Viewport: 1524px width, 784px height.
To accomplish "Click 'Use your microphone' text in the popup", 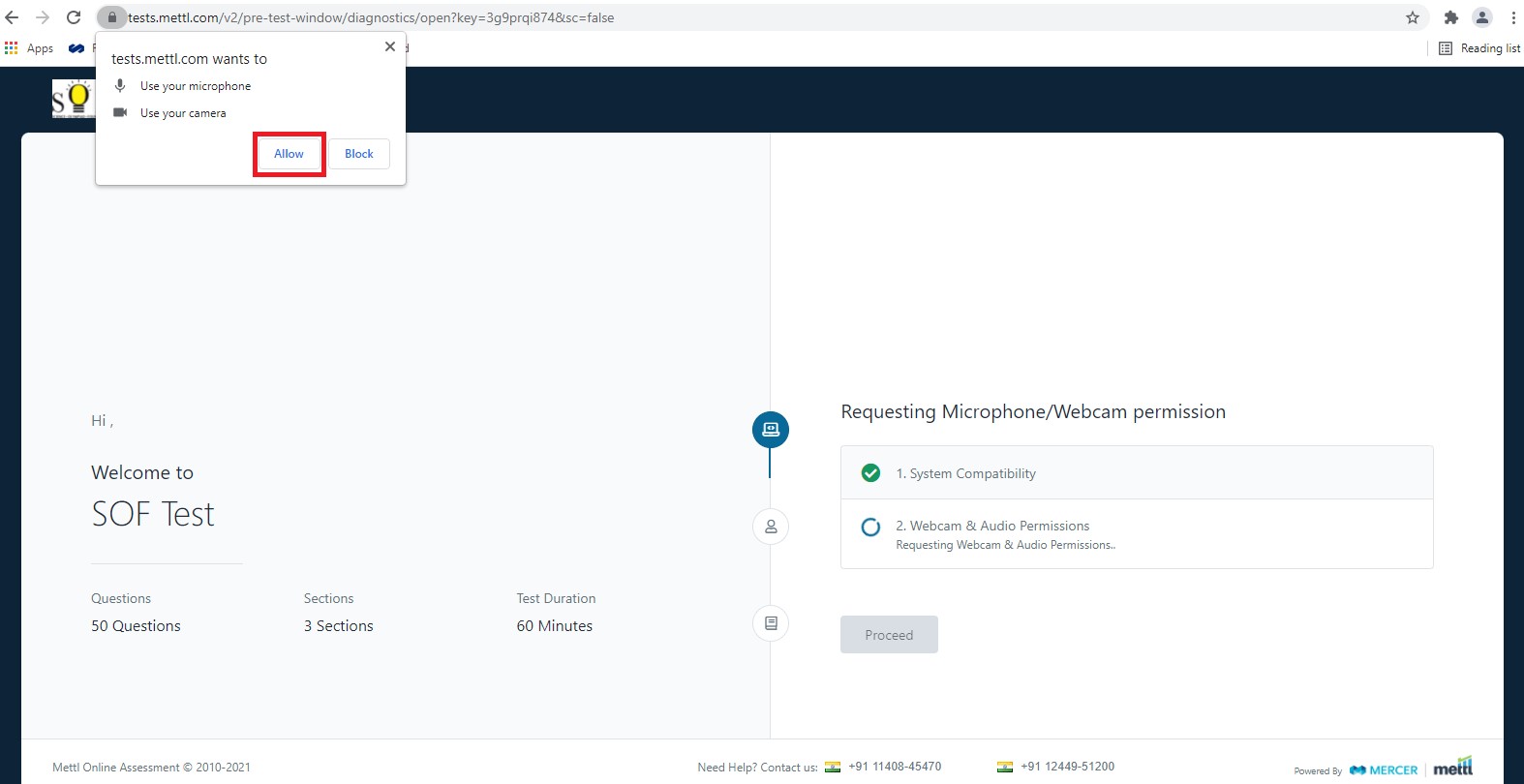I will 196,86.
